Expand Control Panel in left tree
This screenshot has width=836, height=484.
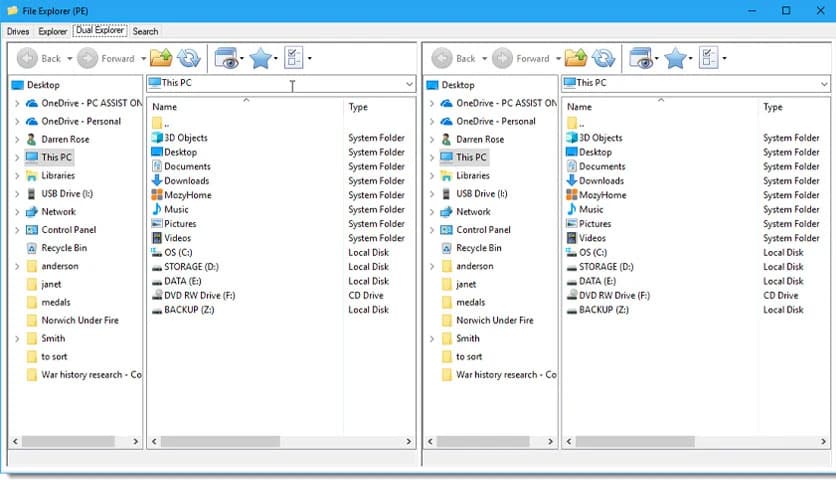click(x=17, y=230)
